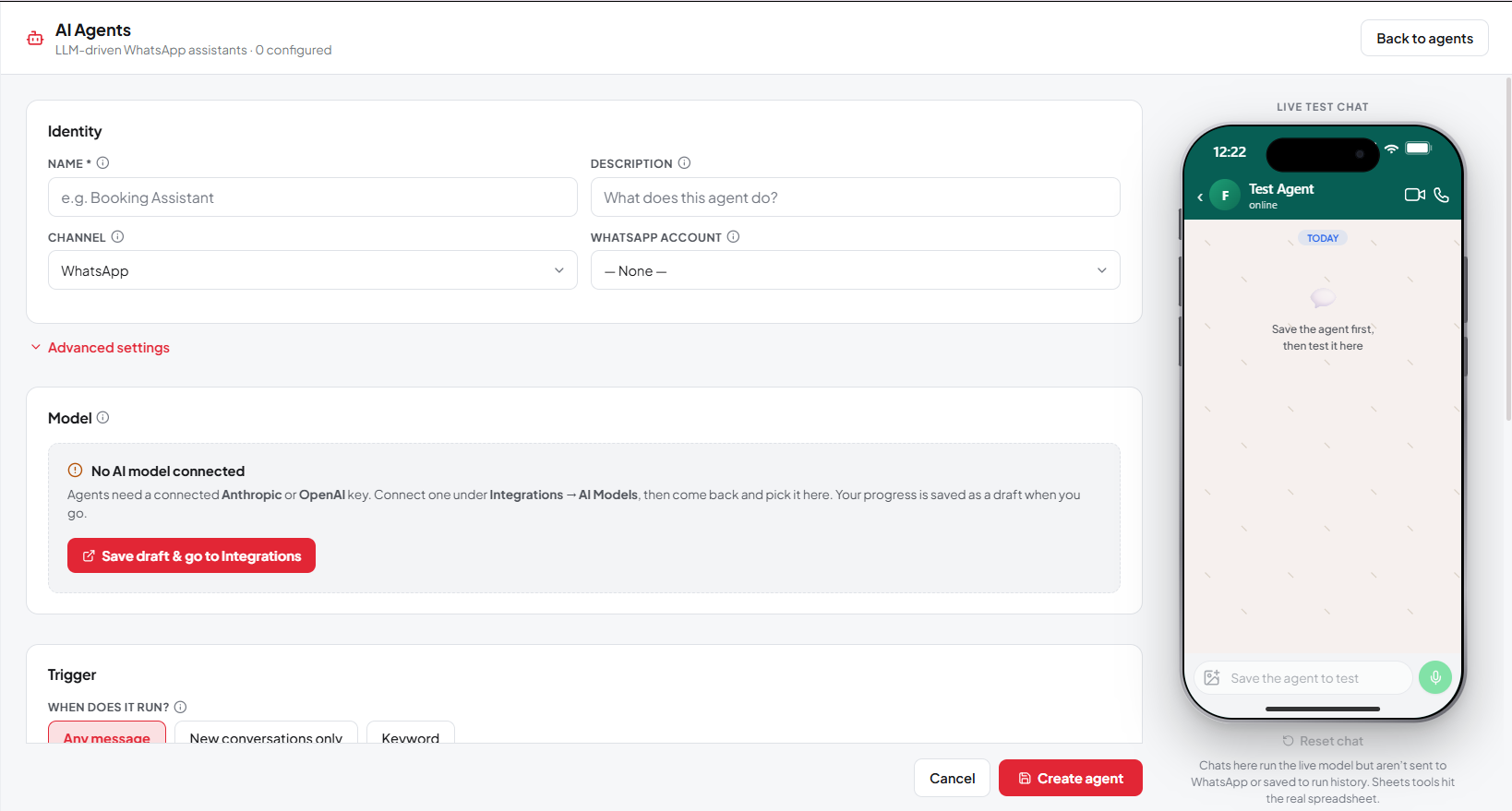Open the WhatsApp Account dropdown showing None
1512x811 pixels.
click(856, 270)
